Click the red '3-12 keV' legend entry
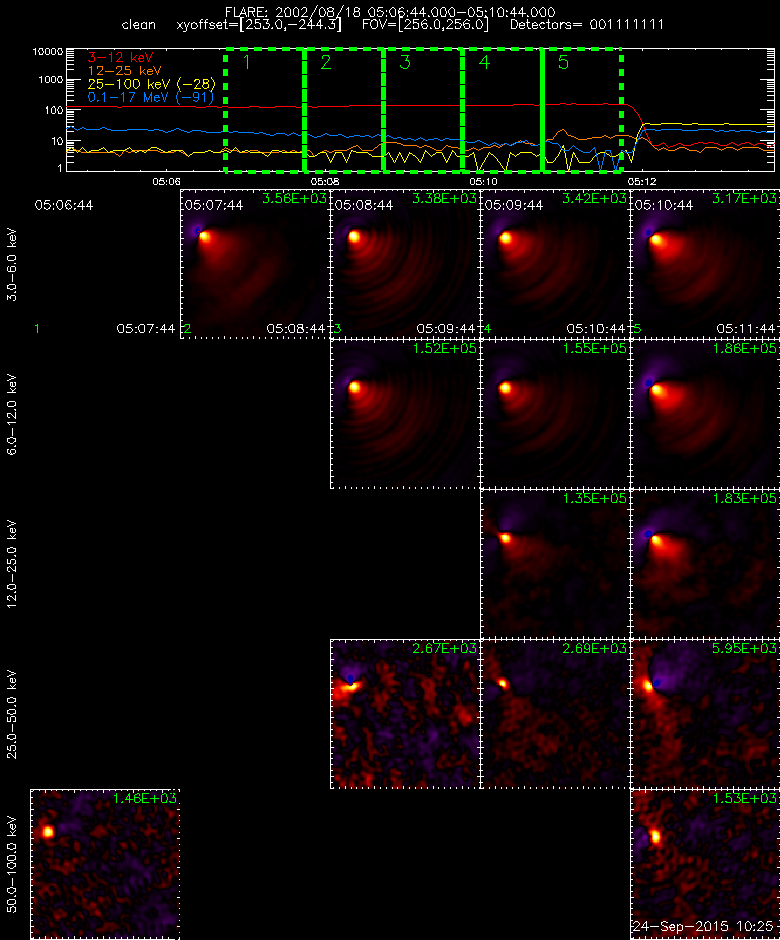780x940 pixels. coord(121,58)
